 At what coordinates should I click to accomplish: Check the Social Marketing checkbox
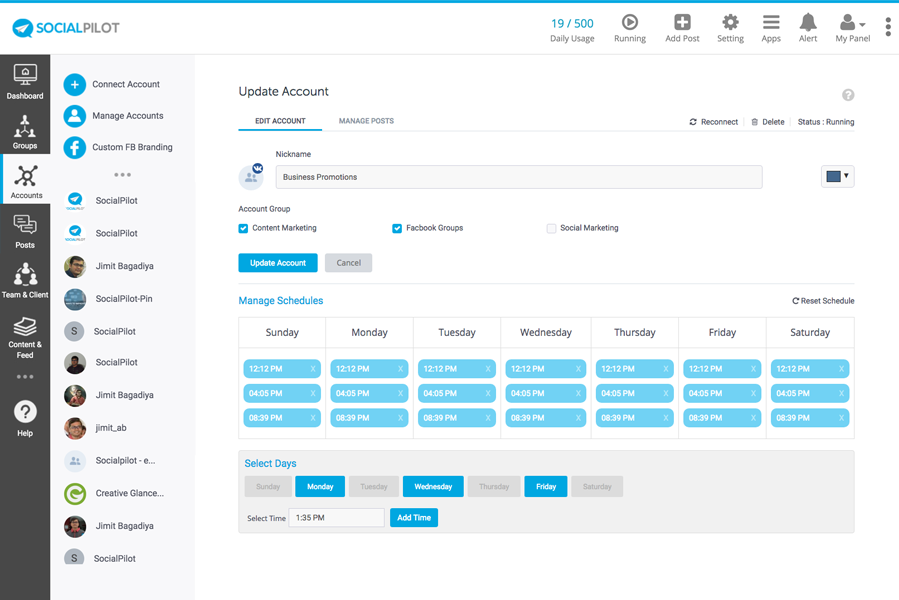click(x=551, y=228)
